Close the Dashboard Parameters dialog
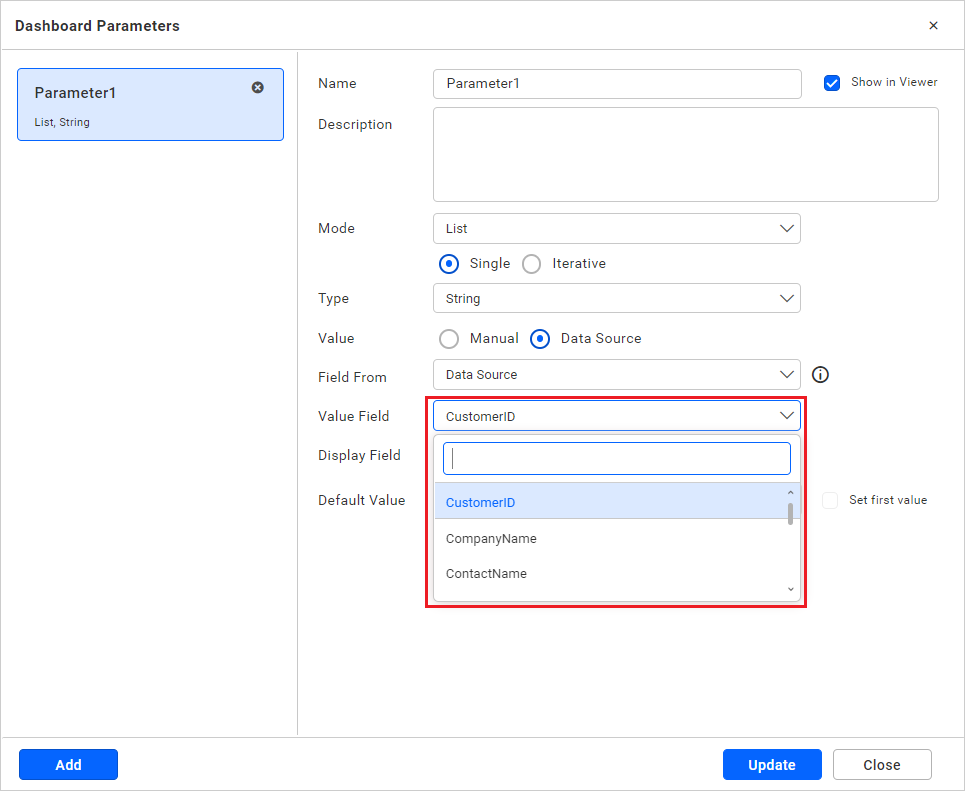The height and width of the screenshot is (791, 965). 933,25
